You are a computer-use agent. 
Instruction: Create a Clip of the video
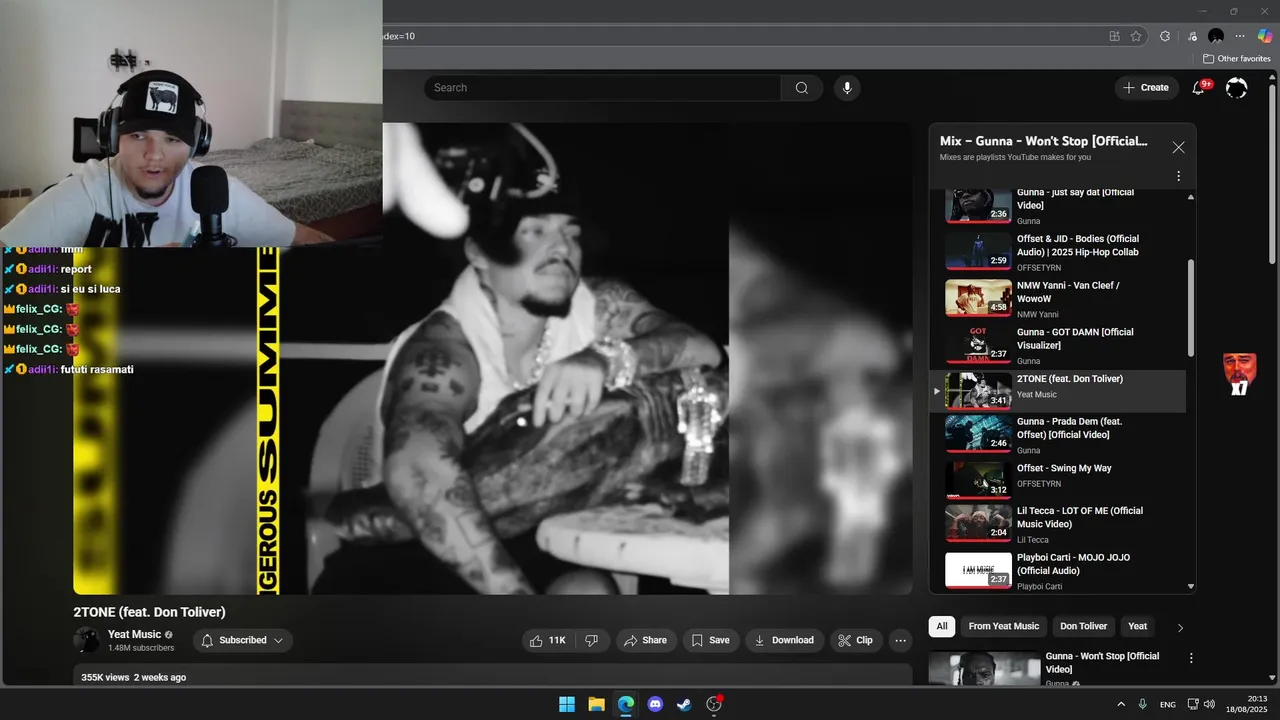tap(856, 640)
